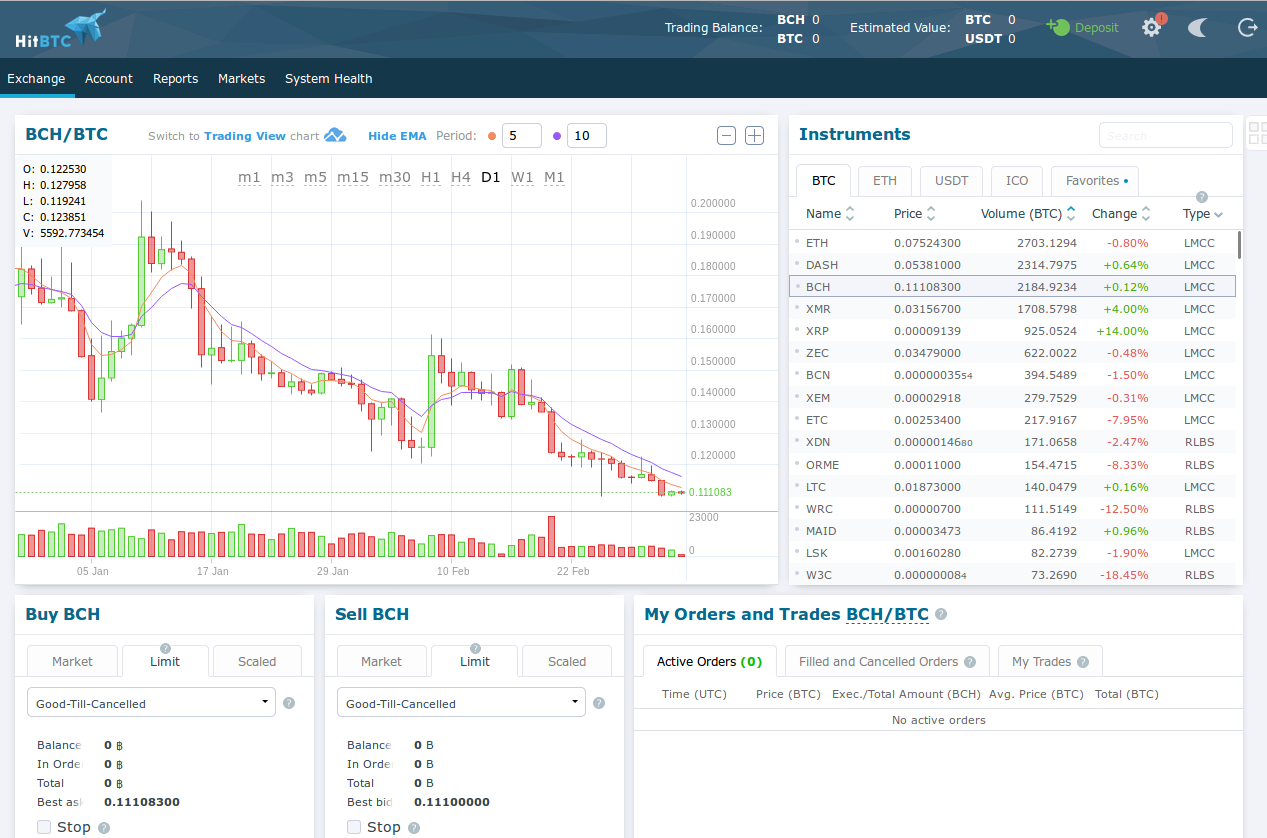Click the logout arrow icon

(x=1247, y=28)
